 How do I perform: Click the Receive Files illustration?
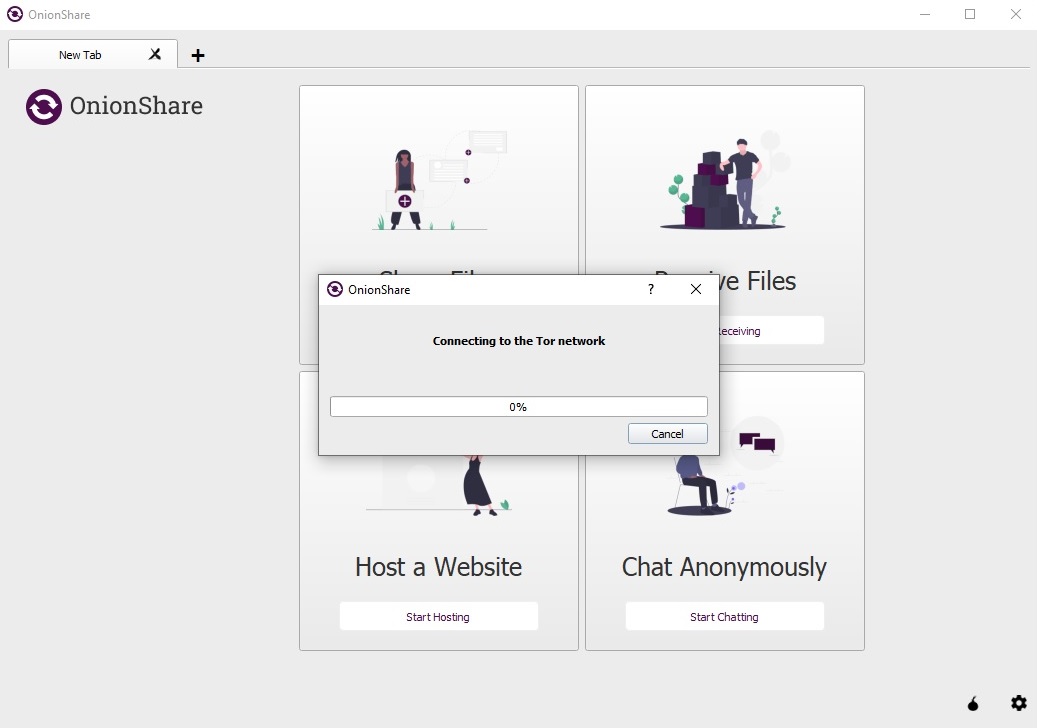pyautogui.click(x=725, y=180)
